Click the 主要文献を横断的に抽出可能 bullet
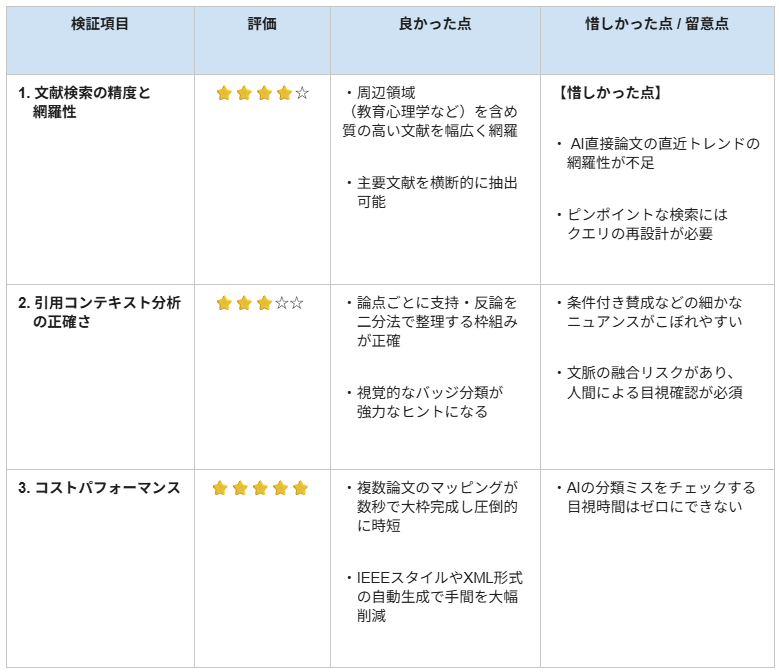Image resolution: width=779 pixels, height=672 pixels. tap(432, 192)
